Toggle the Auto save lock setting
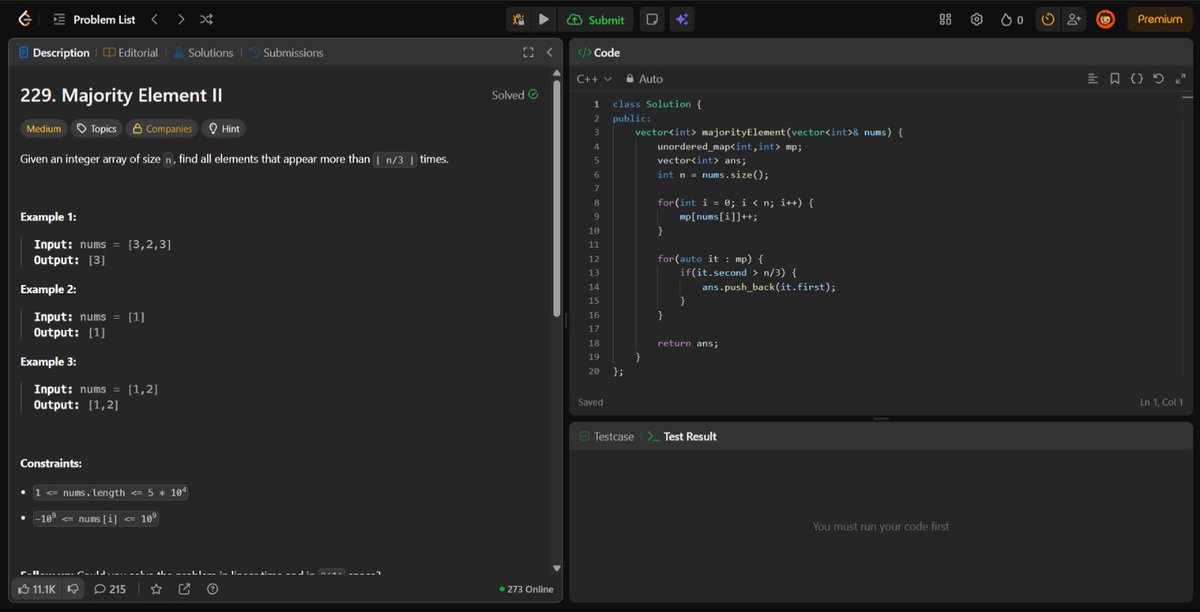Viewport: 1200px width, 612px height. point(644,79)
